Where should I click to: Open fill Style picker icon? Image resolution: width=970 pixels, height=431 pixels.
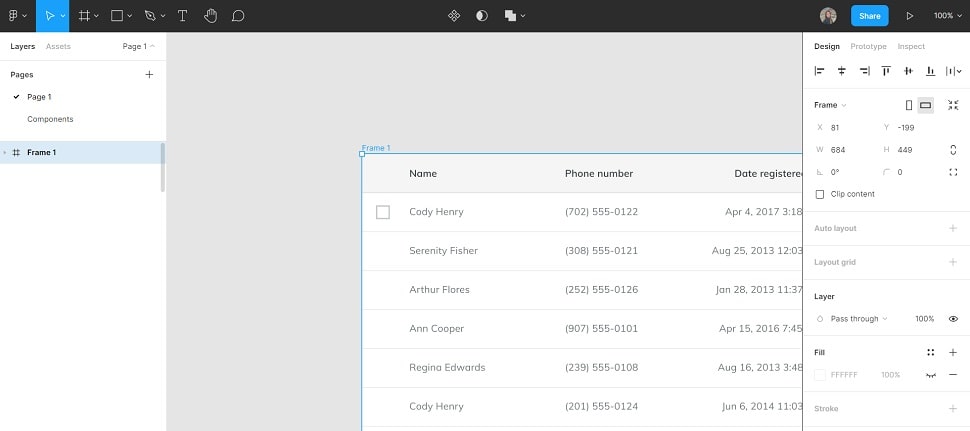pos(930,352)
